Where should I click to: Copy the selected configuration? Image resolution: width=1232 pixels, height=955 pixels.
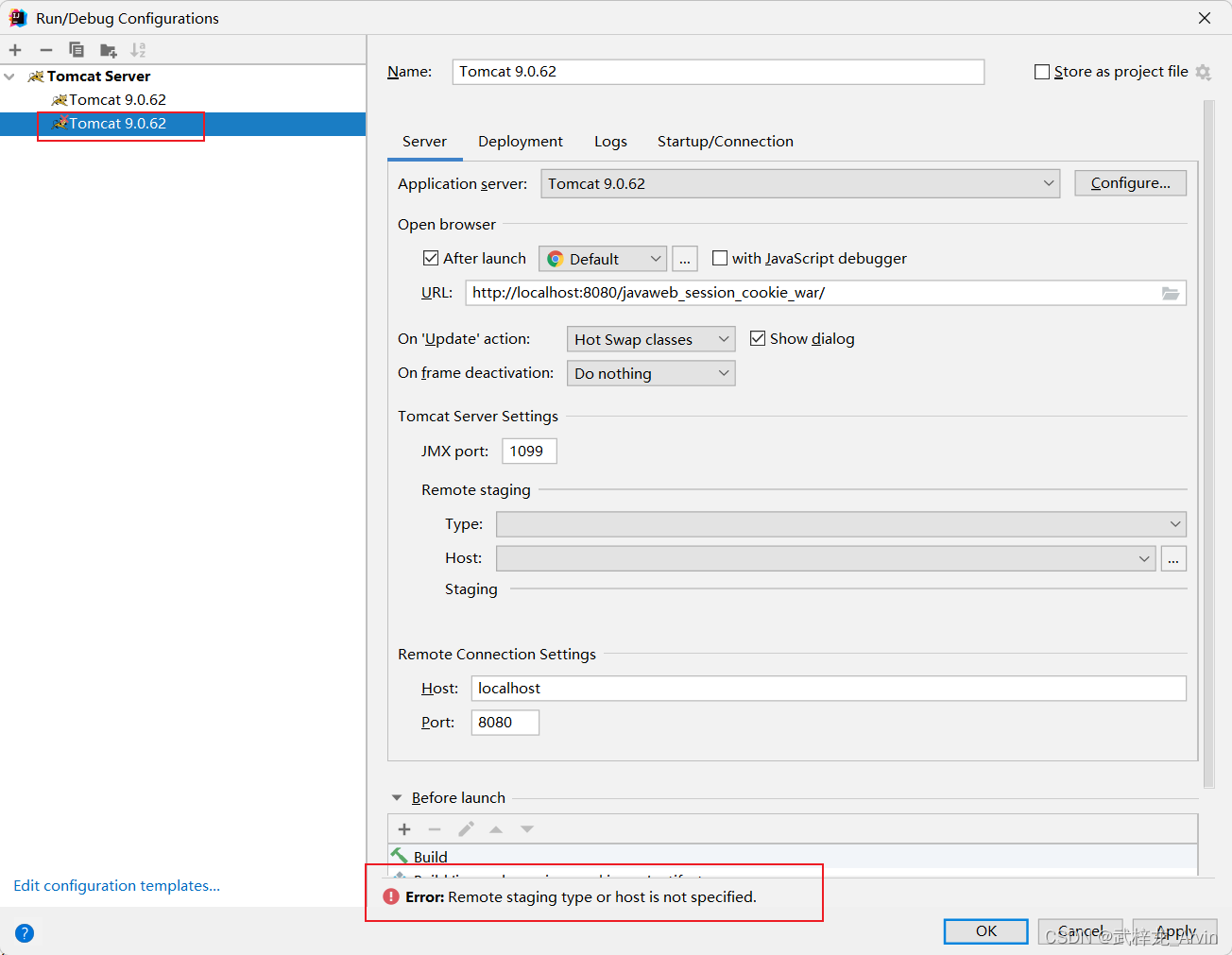(x=77, y=50)
